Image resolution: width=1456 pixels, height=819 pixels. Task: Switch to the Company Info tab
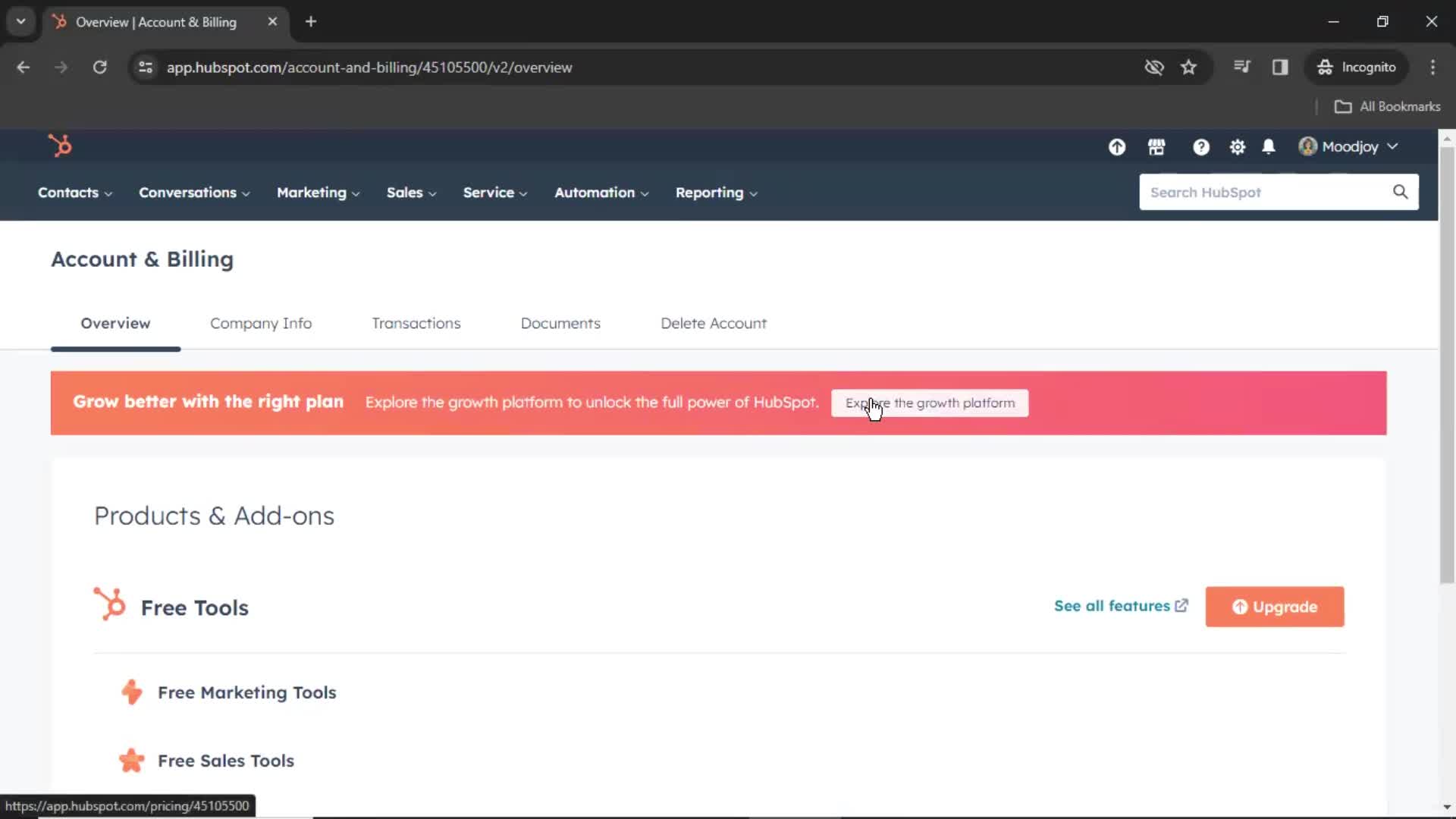point(261,323)
